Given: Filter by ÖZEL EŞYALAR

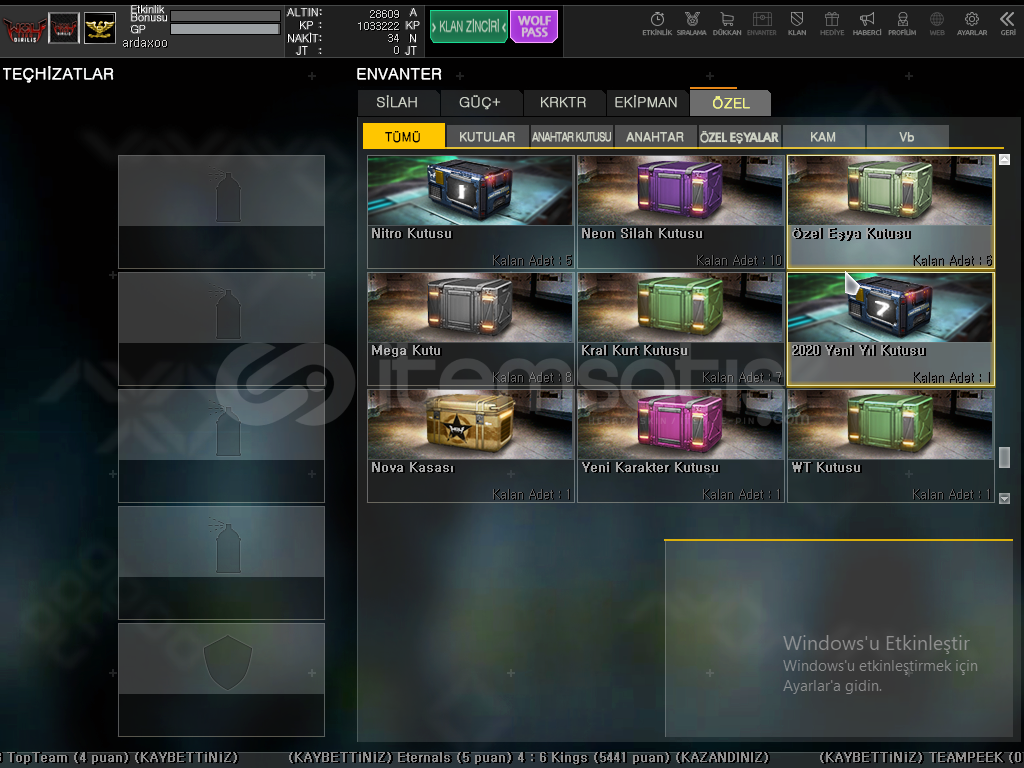Looking at the screenshot, I should (739, 136).
